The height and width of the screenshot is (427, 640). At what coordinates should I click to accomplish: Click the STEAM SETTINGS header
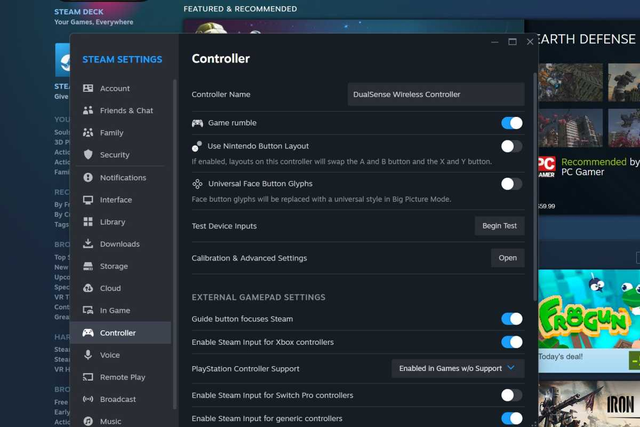[122, 60]
